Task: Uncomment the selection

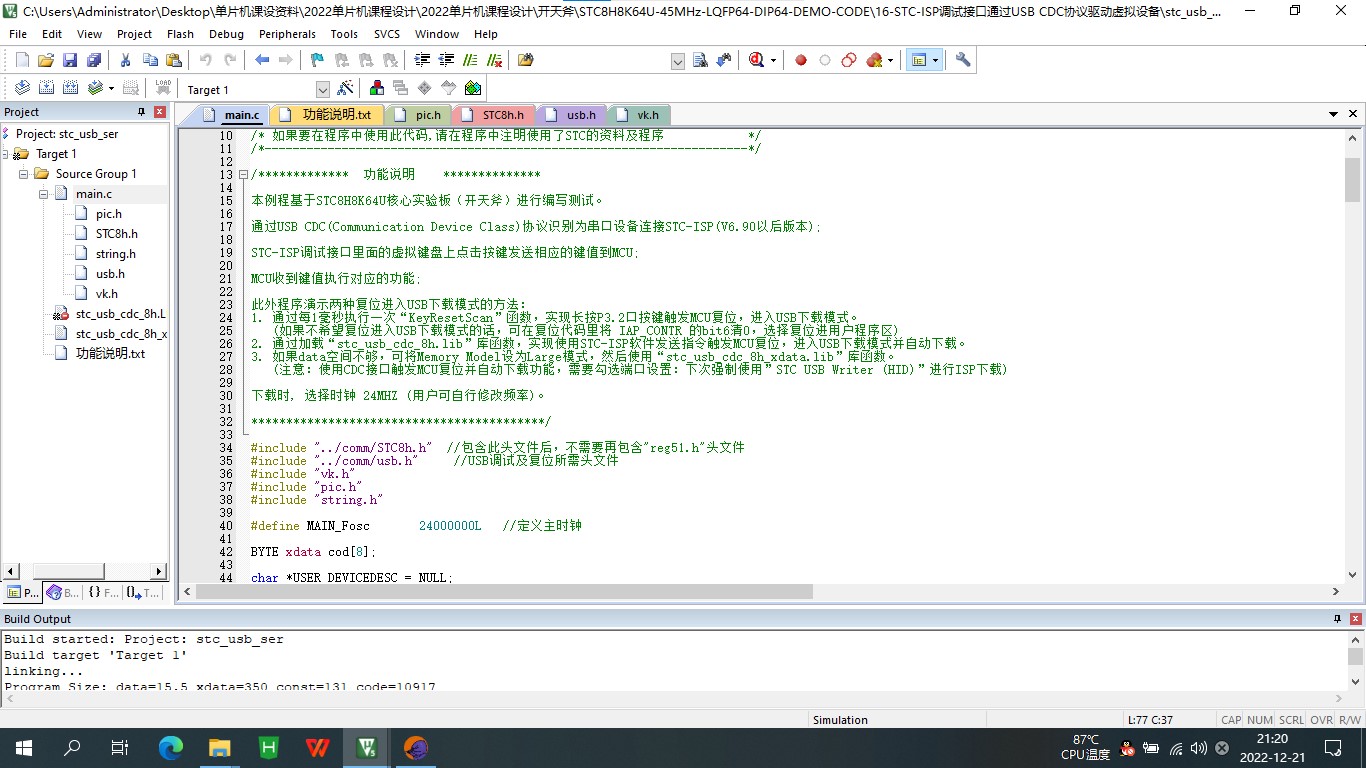Action: click(494, 60)
